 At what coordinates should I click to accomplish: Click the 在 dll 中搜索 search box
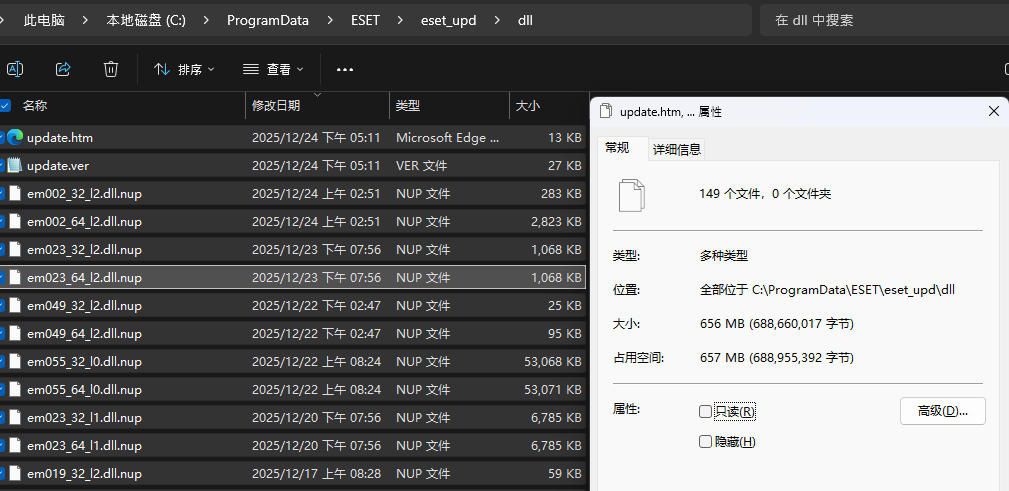[880, 20]
